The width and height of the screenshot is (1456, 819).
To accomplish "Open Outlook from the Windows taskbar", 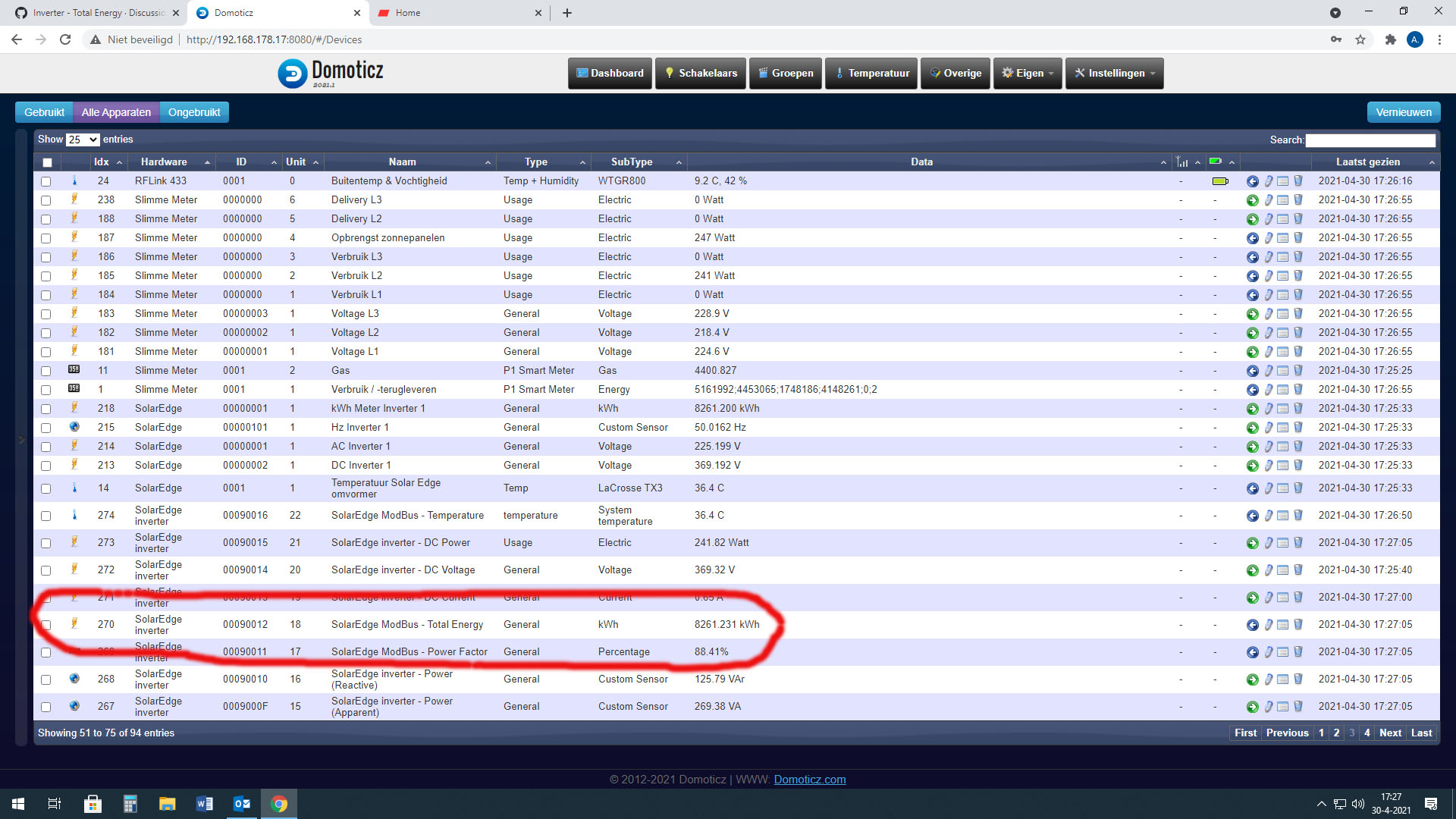I will pyautogui.click(x=242, y=804).
